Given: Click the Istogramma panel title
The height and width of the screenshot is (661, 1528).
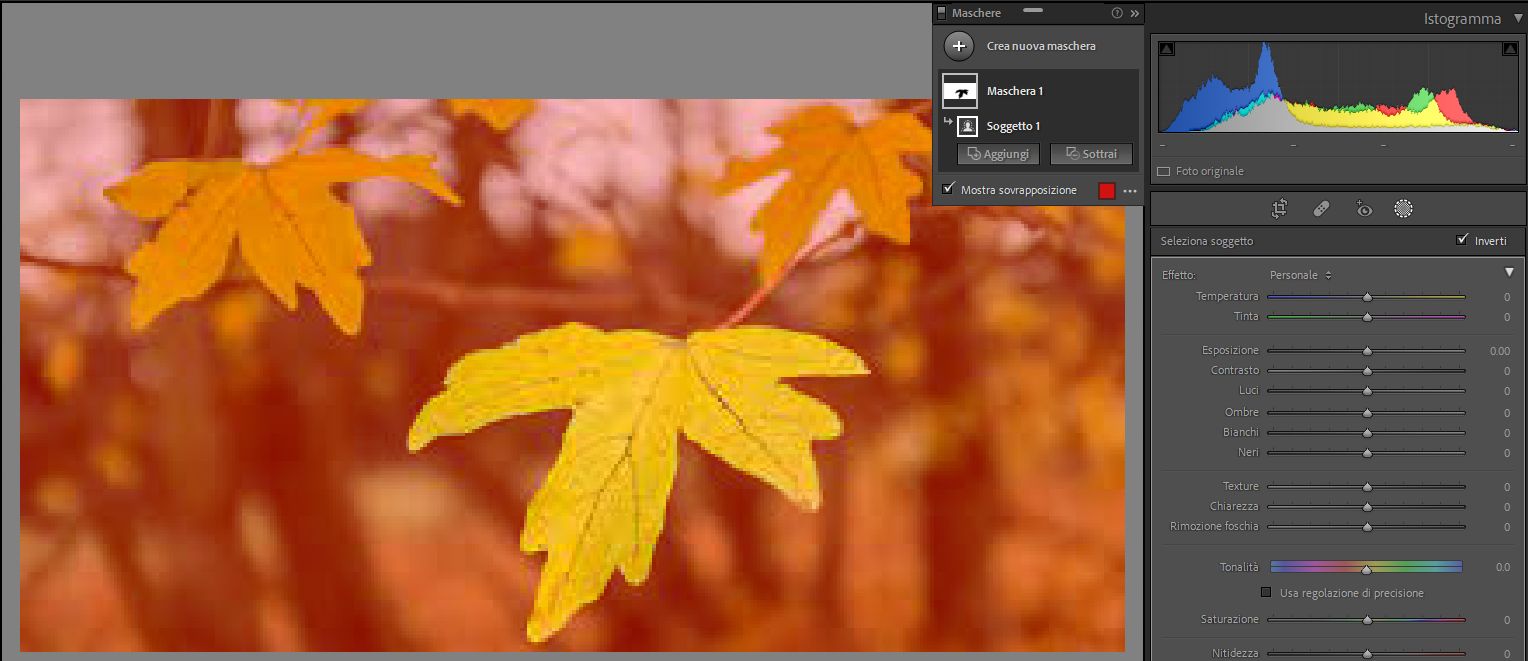Looking at the screenshot, I should (x=1462, y=19).
